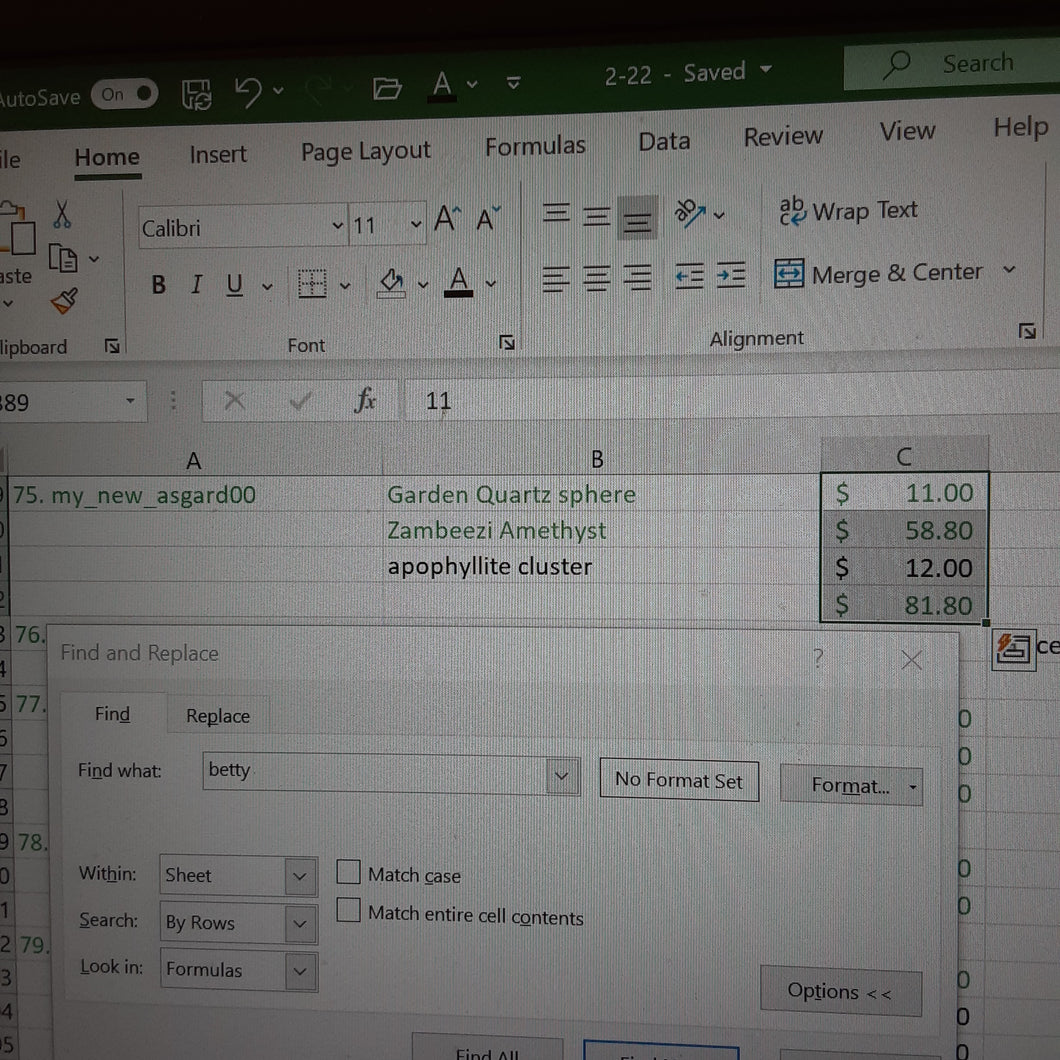This screenshot has width=1060, height=1060.
Task: Switch to the Replace tab
Action: [218, 716]
